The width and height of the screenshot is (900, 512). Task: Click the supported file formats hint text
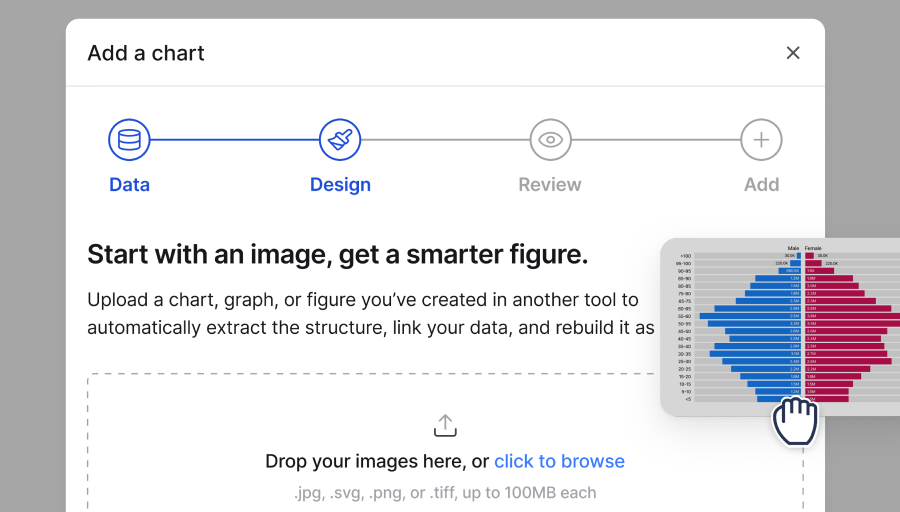445,492
